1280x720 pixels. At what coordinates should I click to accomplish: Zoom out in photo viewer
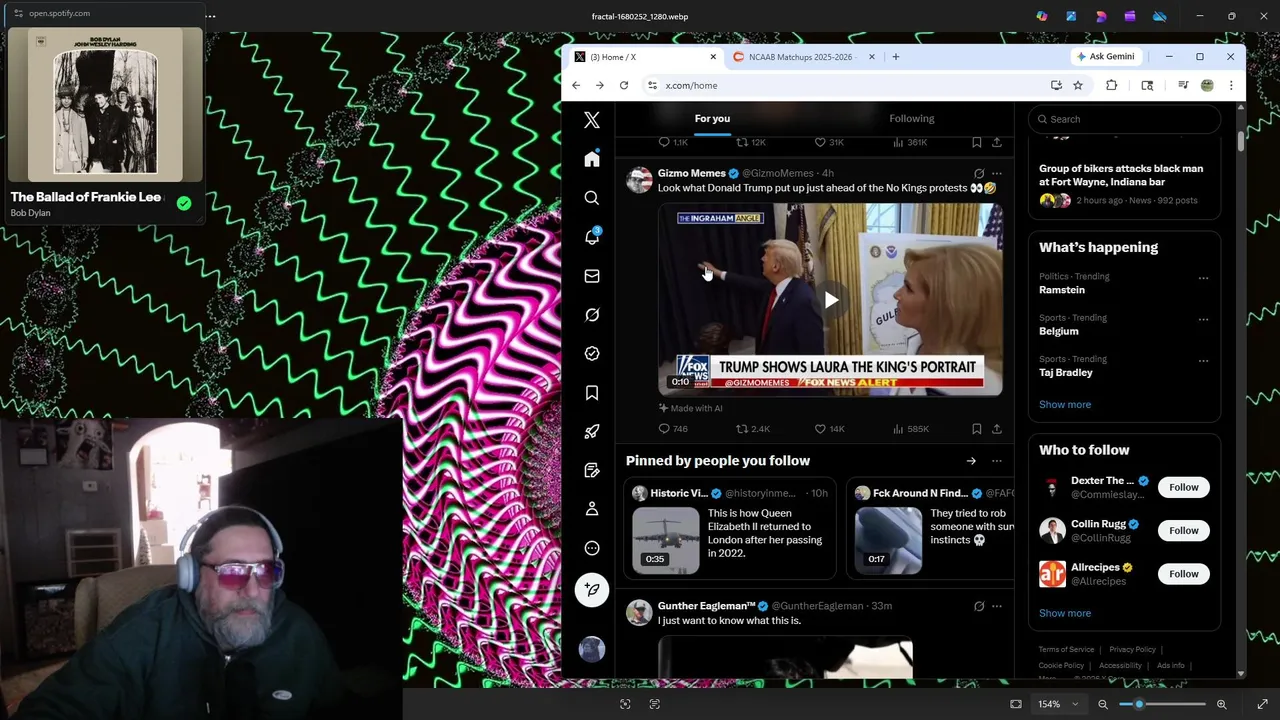1103,704
